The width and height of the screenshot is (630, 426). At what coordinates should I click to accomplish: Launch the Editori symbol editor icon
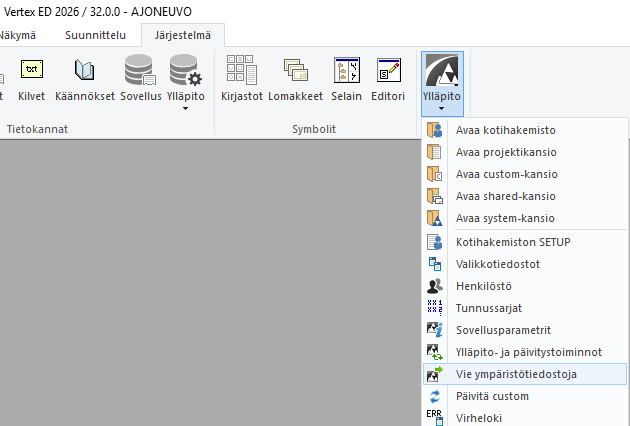(389, 70)
